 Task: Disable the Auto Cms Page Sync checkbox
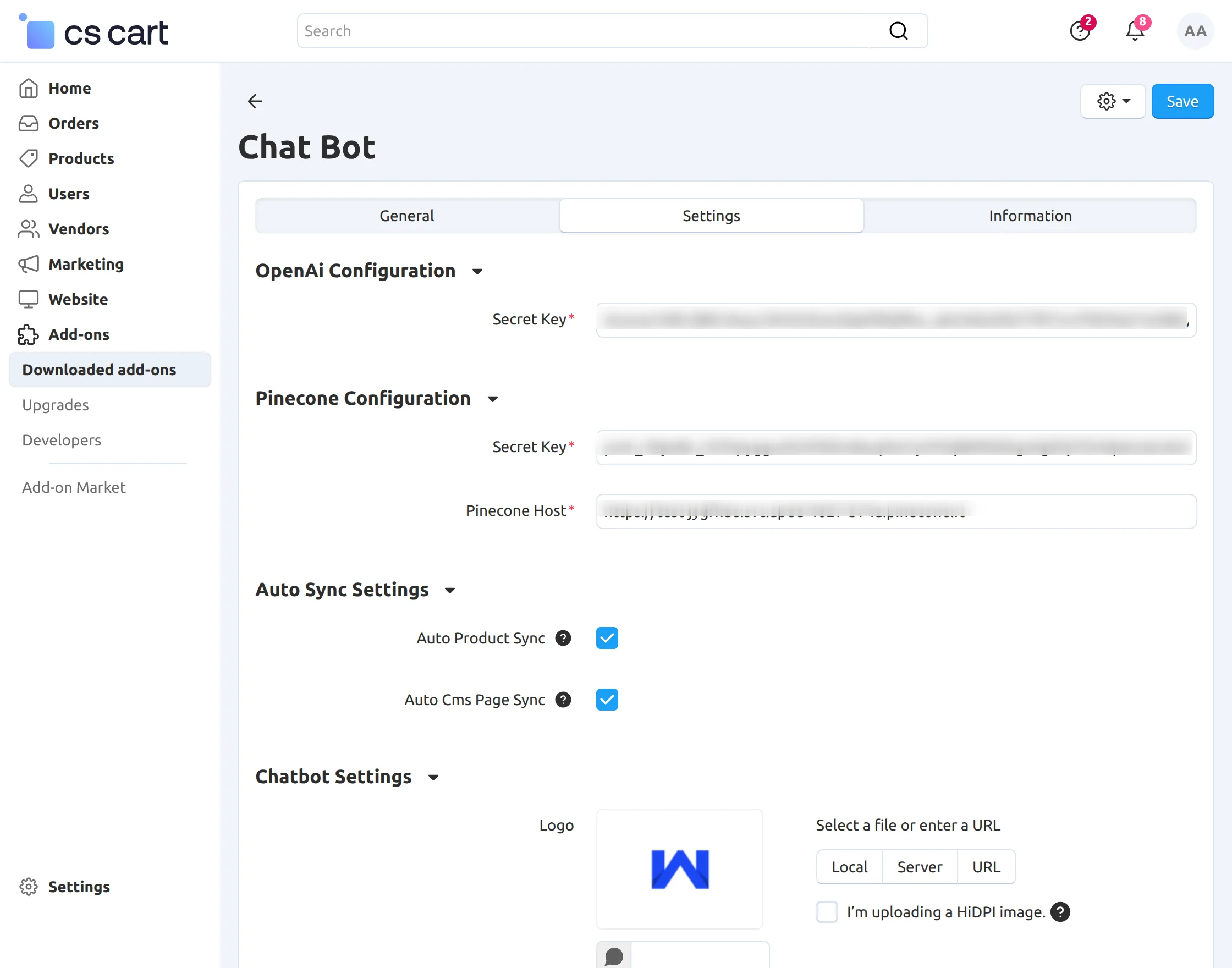tap(607, 700)
